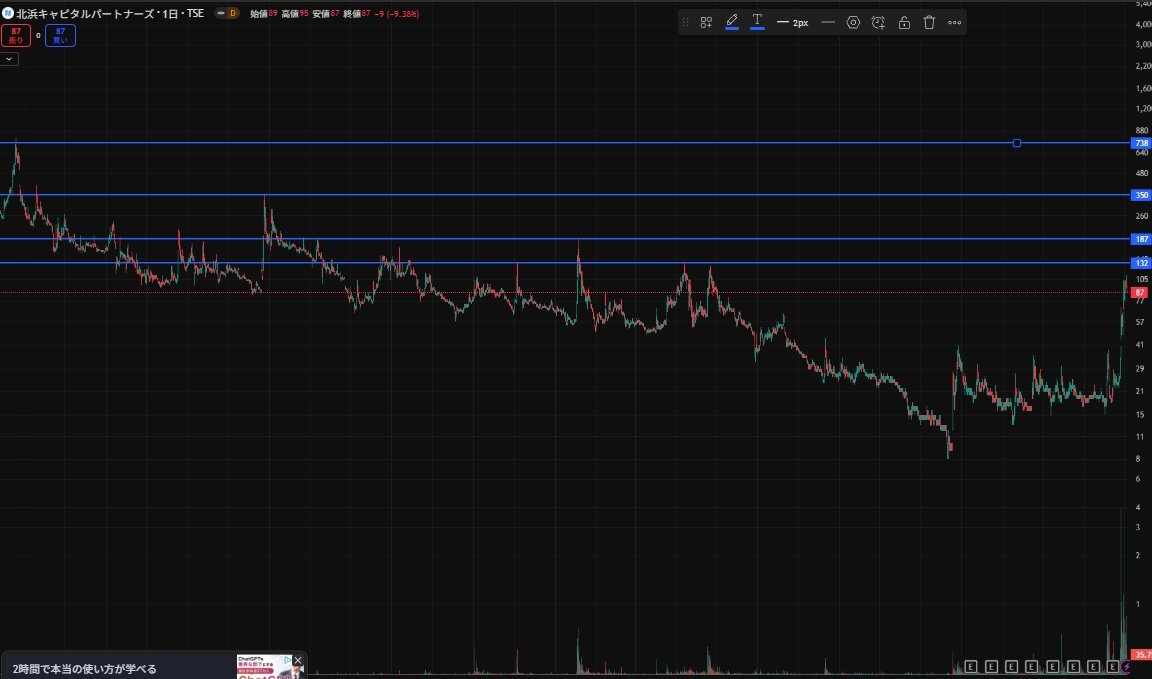
Task: Click the red 87 current price label
Action: (x=1139, y=292)
